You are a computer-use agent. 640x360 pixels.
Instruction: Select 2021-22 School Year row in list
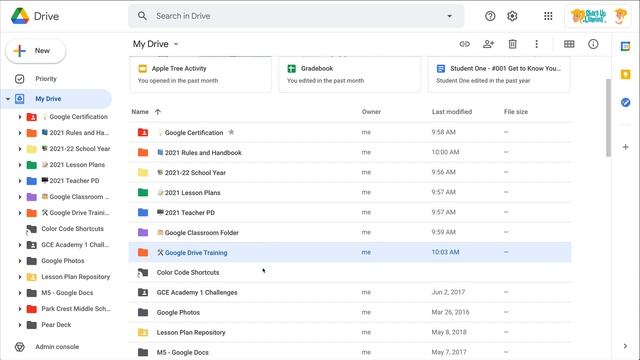point(350,172)
